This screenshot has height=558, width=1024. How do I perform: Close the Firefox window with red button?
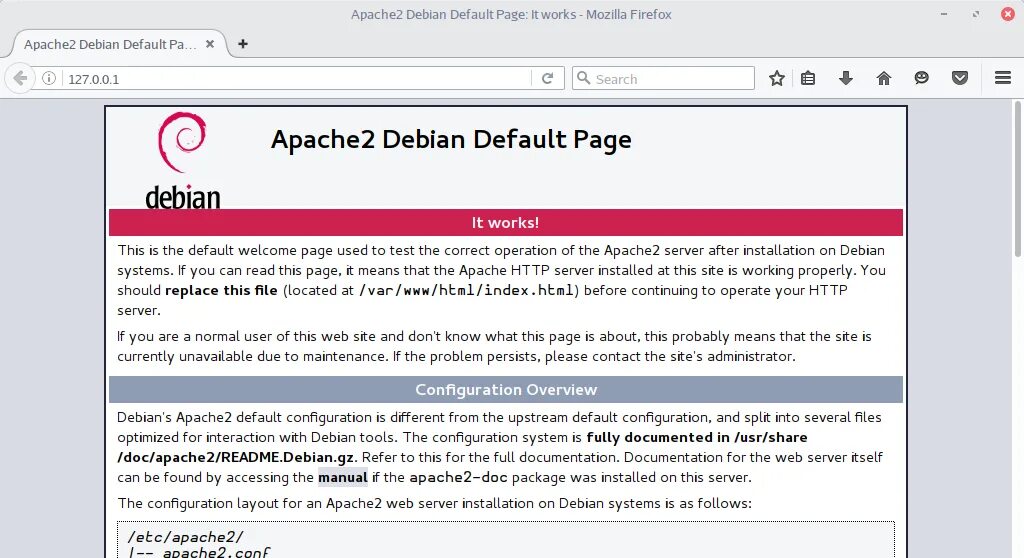click(x=1008, y=14)
